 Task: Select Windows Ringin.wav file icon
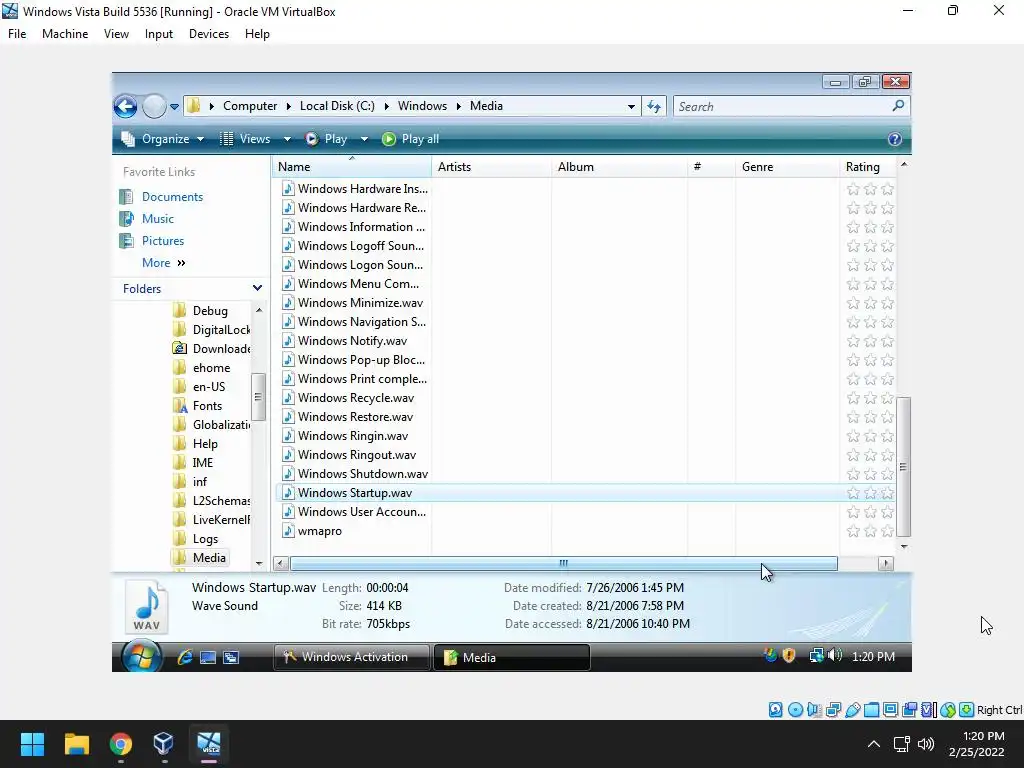tap(288, 436)
